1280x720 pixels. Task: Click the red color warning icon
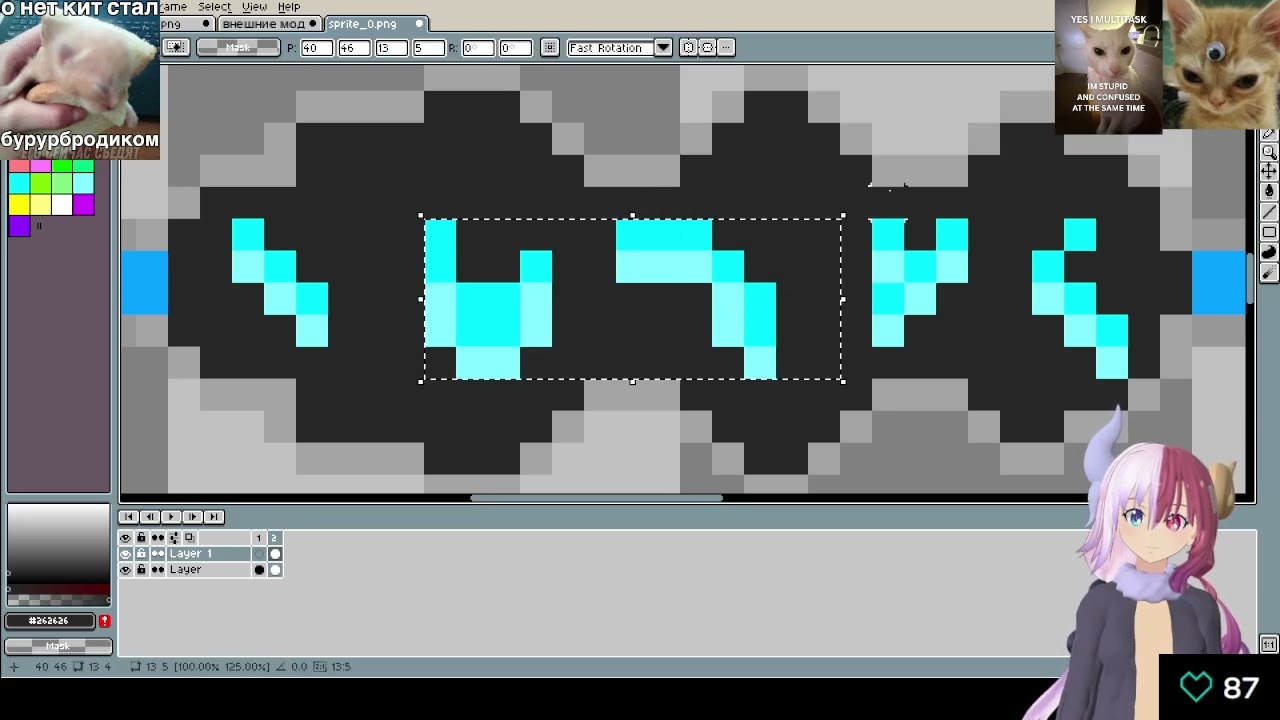click(x=104, y=621)
